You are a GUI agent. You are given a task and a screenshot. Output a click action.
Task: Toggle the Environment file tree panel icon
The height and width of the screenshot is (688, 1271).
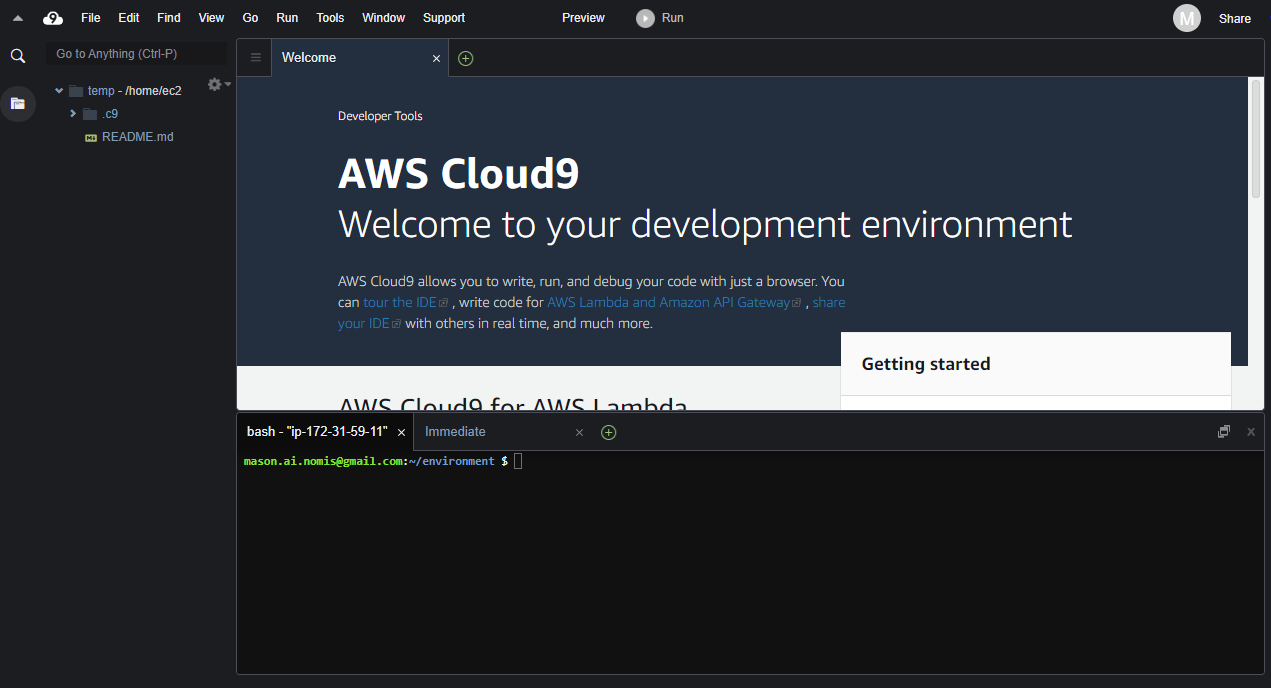(18, 103)
